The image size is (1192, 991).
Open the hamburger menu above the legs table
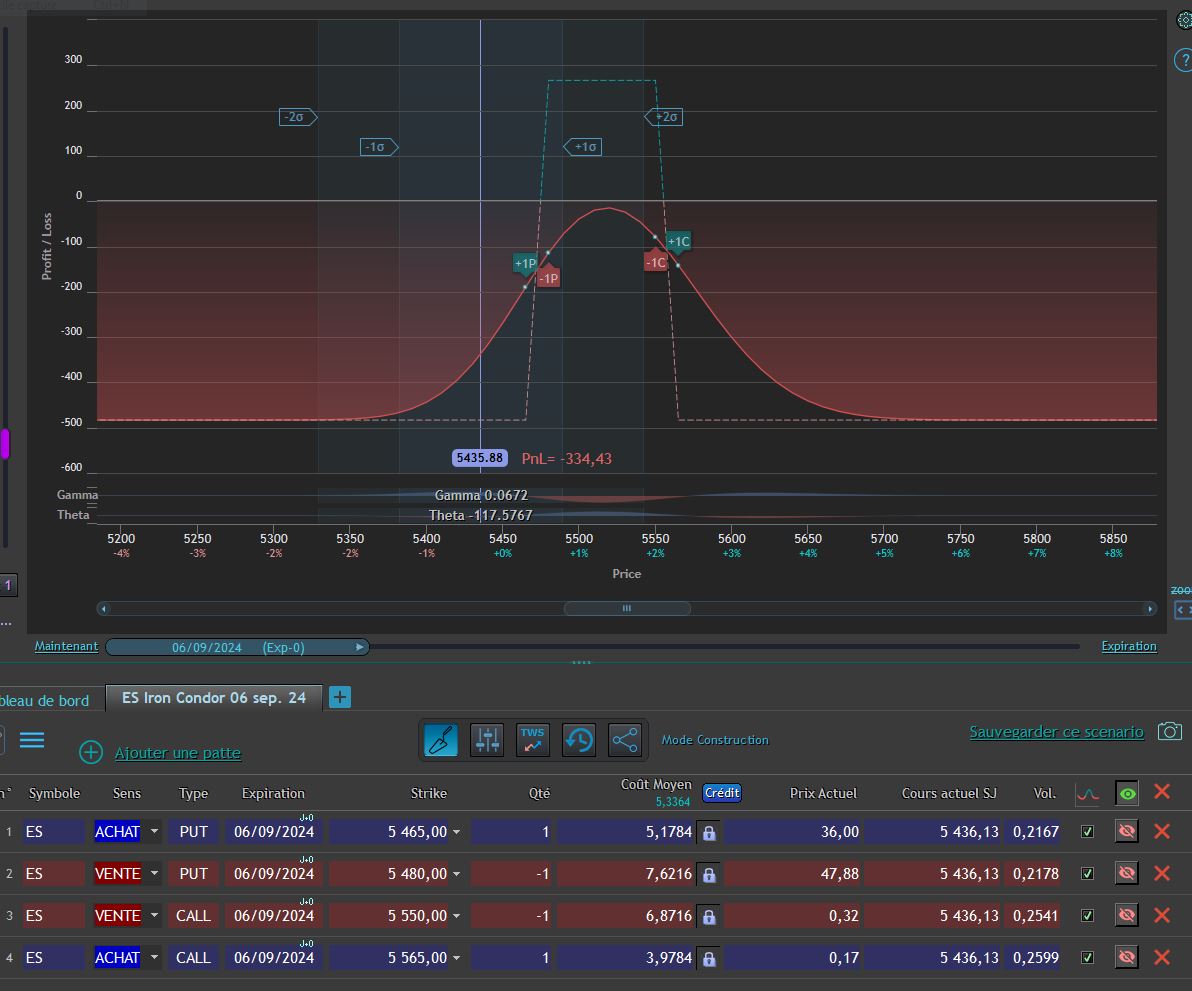click(x=32, y=740)
